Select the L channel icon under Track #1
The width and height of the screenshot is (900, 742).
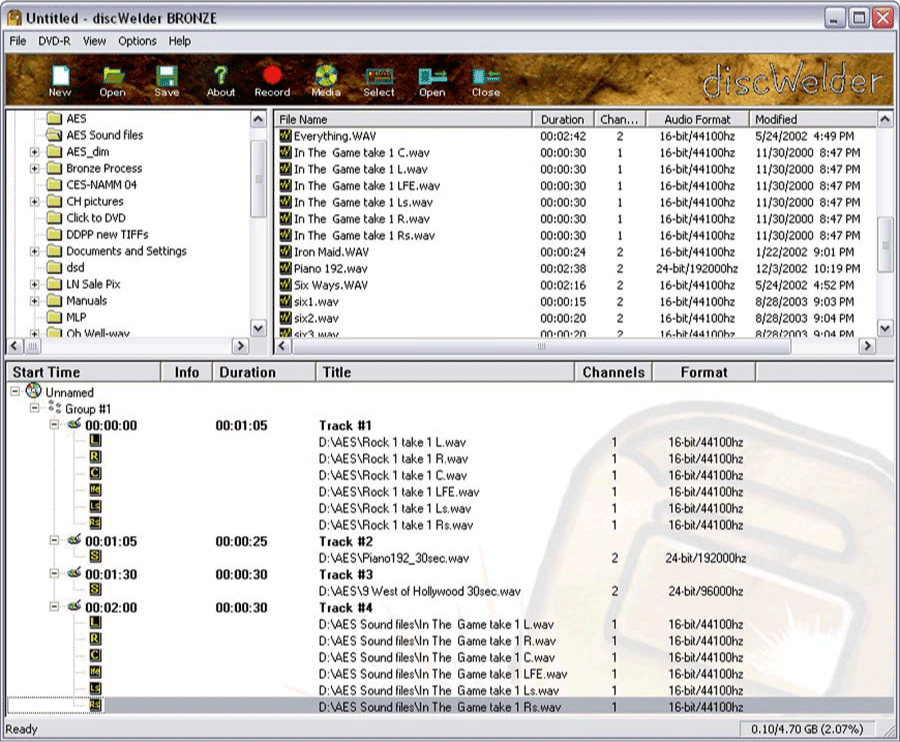pos(95,441)
